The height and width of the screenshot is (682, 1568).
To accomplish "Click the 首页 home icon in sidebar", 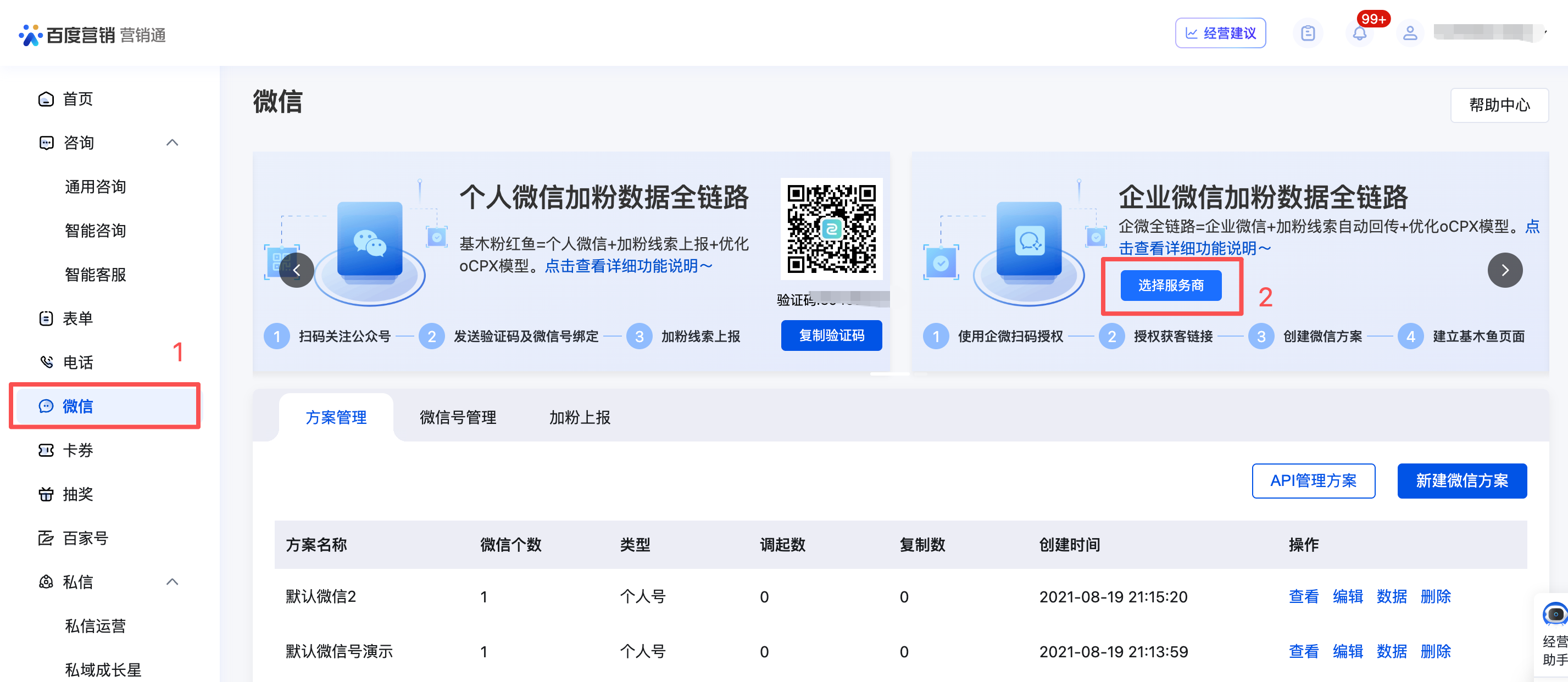I will [46, 99].
